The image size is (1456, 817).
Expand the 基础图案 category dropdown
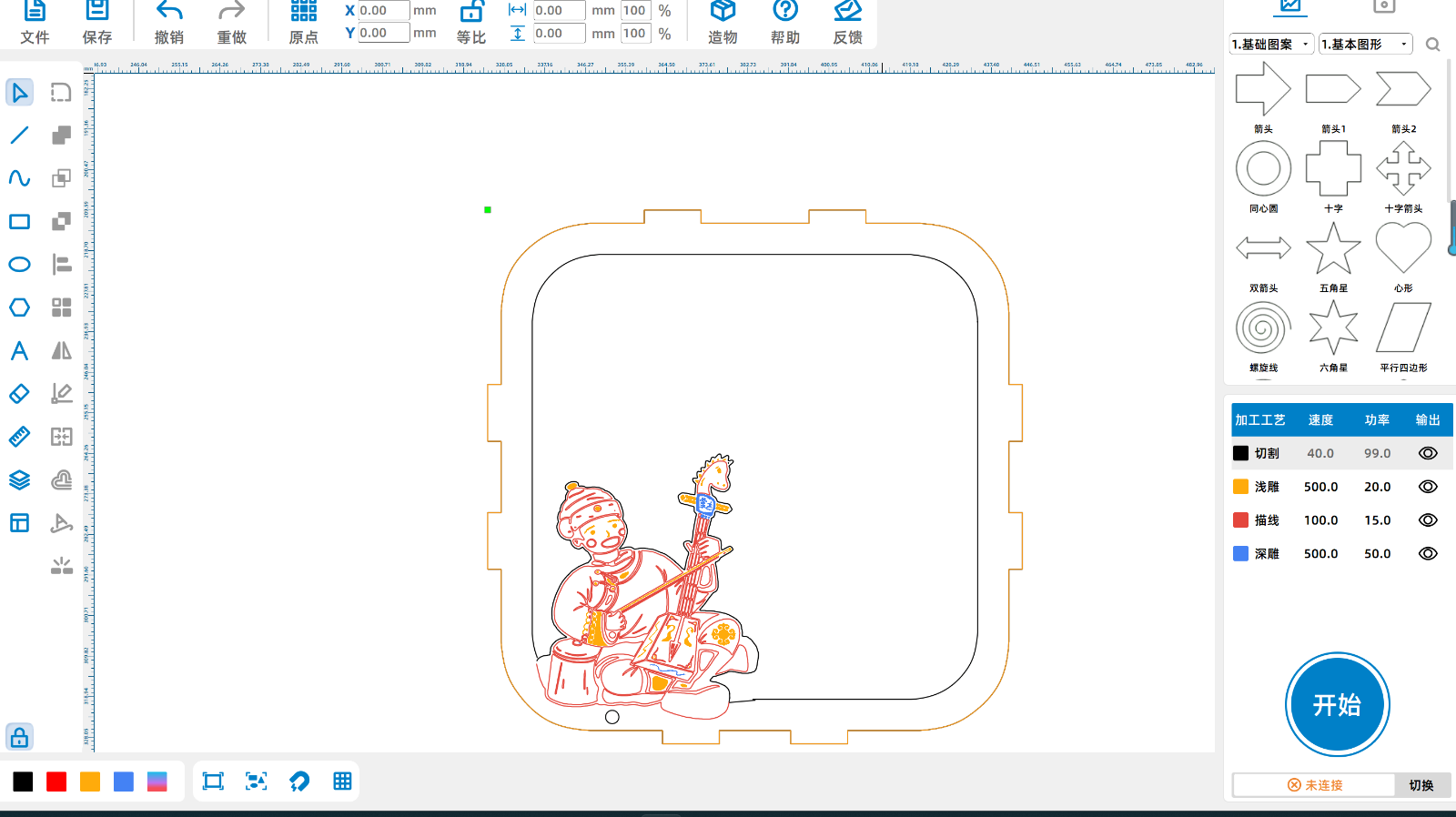pos(1271,44)
